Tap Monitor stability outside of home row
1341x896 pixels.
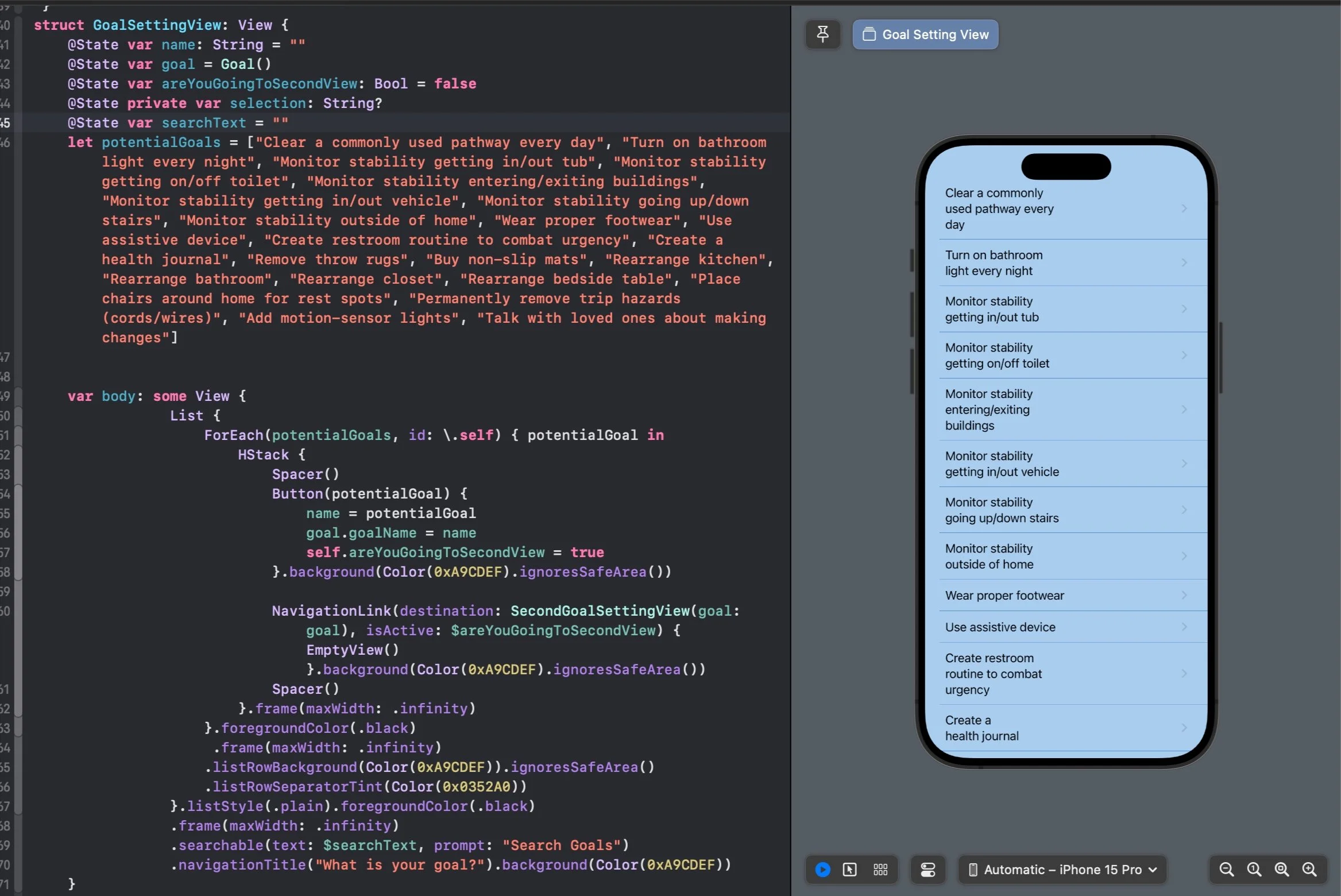(x=989, y=557)
